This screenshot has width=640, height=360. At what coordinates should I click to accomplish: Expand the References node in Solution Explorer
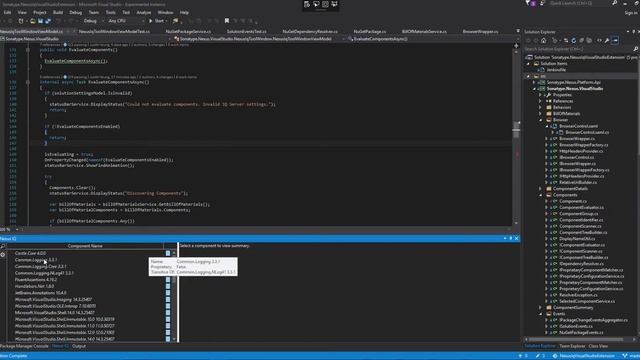click(x=540, y=101)
